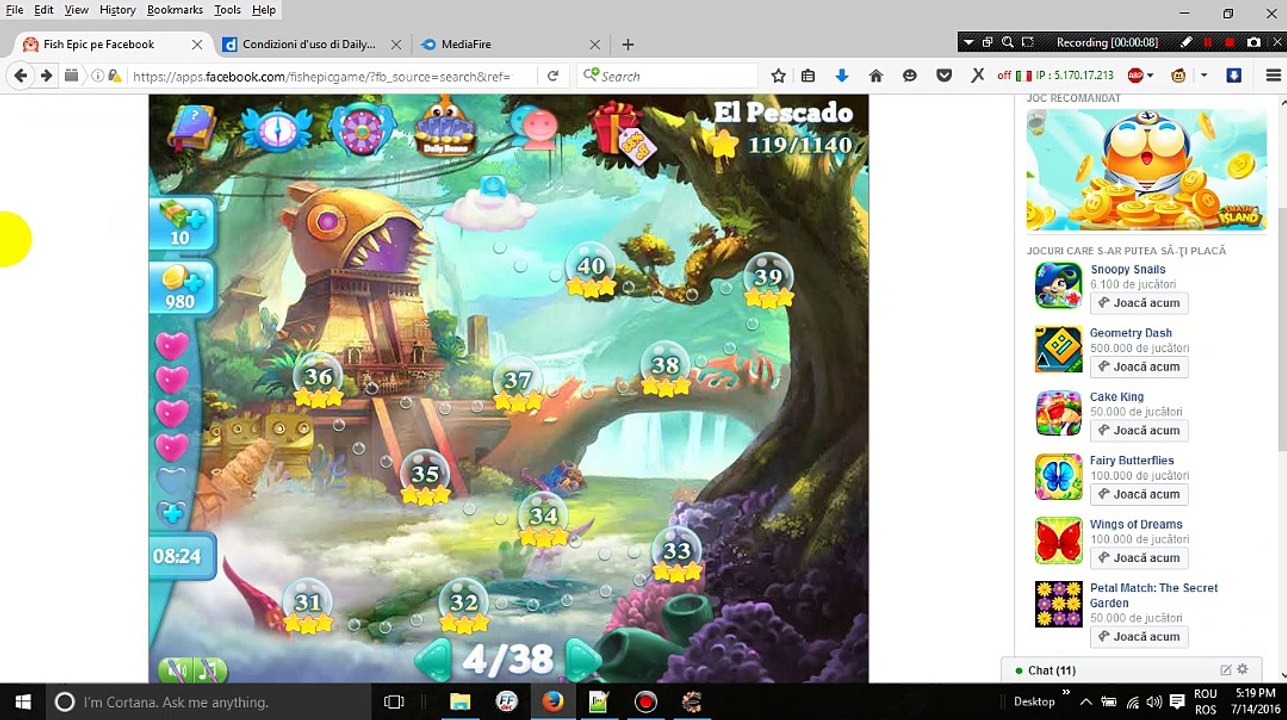Open the purple spin wheel icon
This screenshot has width=1287, height=720.
point(361,127)
